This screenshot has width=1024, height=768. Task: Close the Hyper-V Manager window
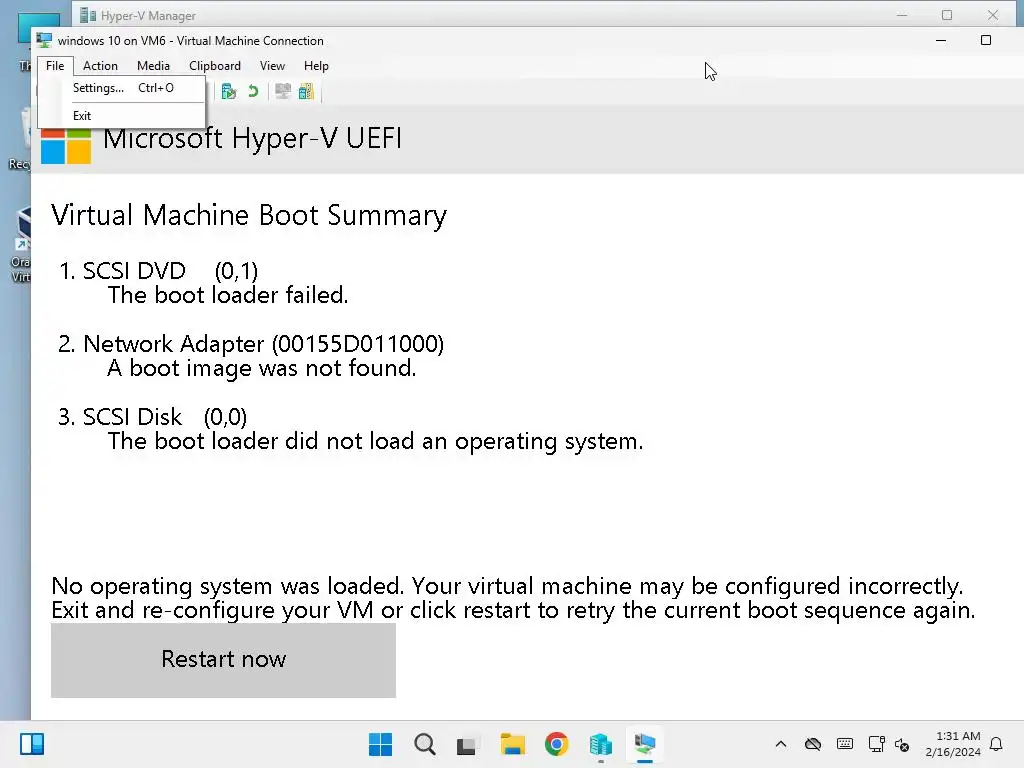tap(993, 14)
